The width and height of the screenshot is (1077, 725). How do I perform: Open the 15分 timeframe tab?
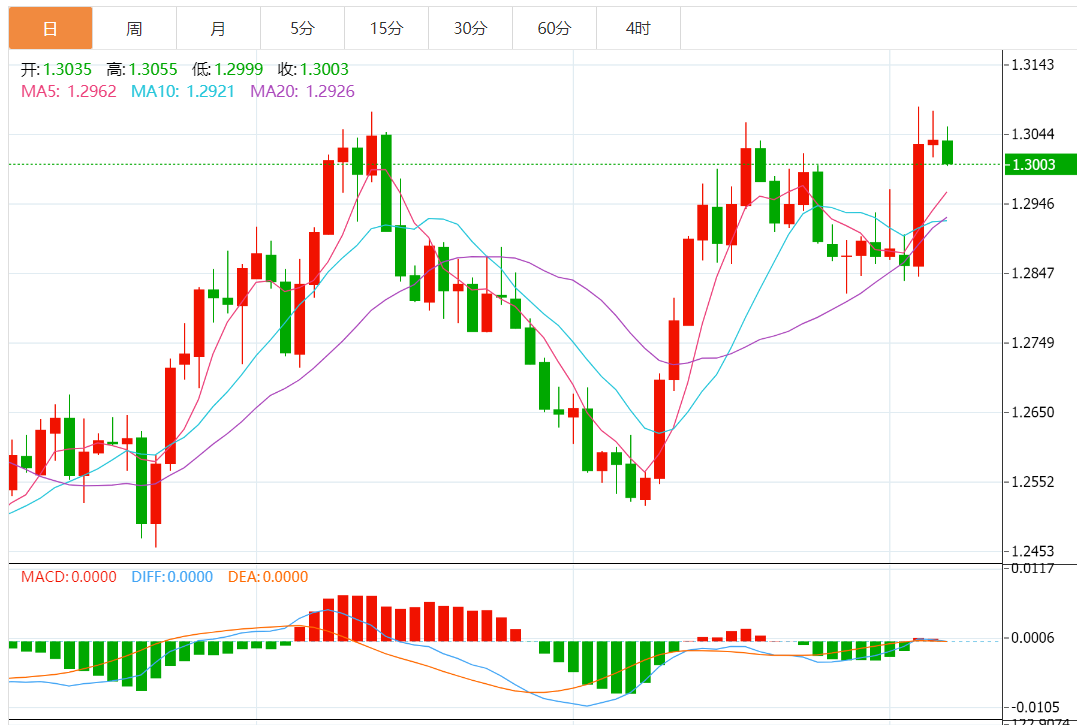pos(386,28)
